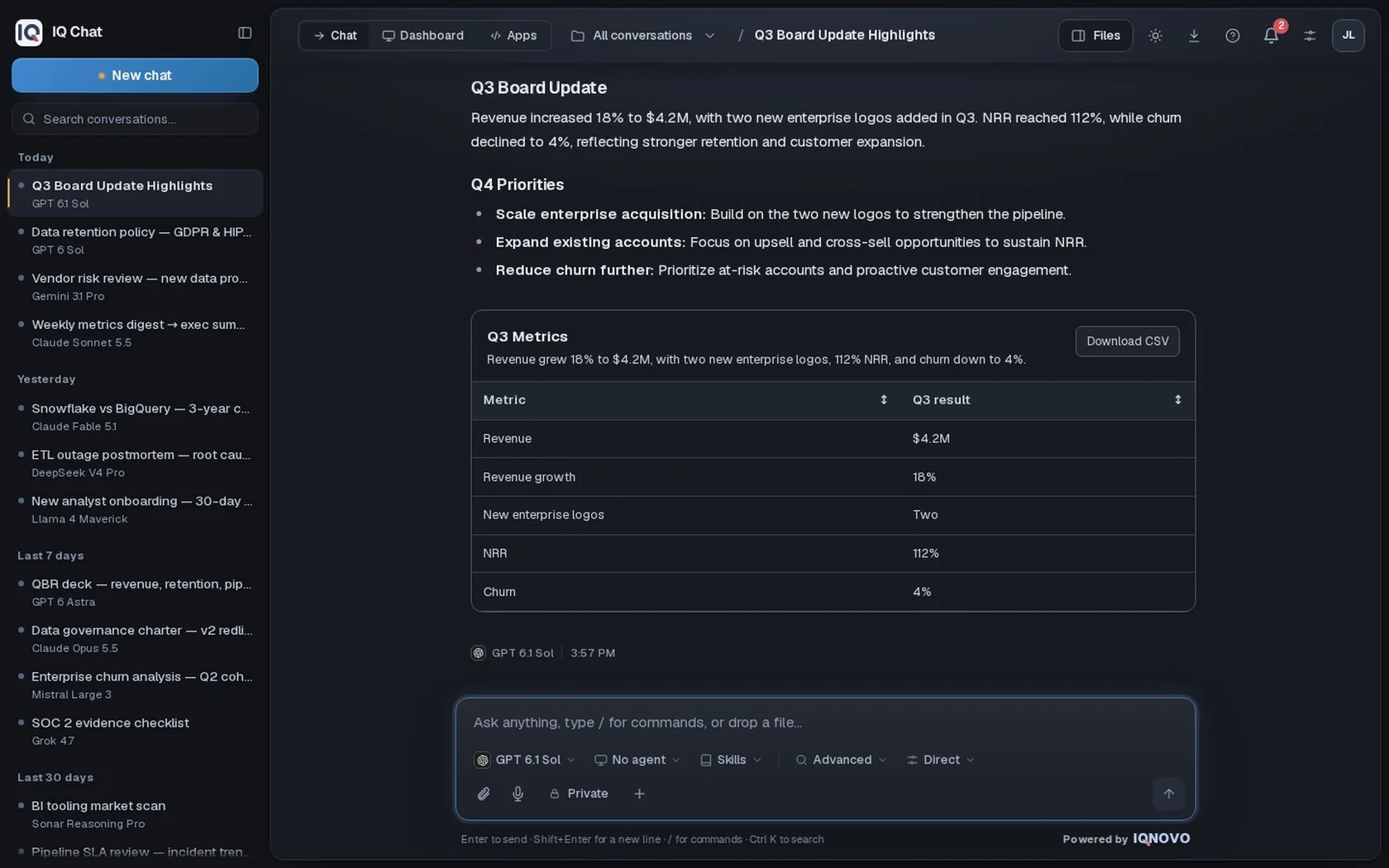Click the attach file paperclip icon
The width and height of the screenshot is (1389, 868).
[x=484, y=794]
